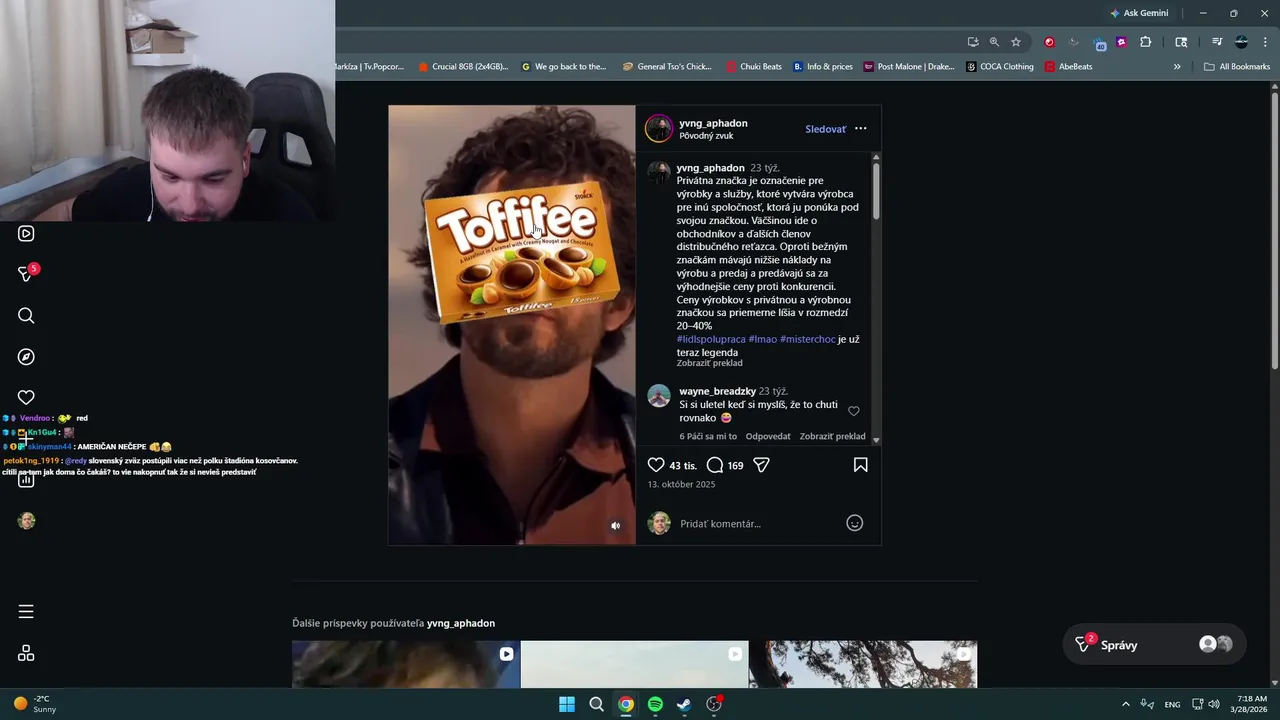The image size is (1280, 720).
Task: Open Spotify from taskbar
Action: coord(655,704)
